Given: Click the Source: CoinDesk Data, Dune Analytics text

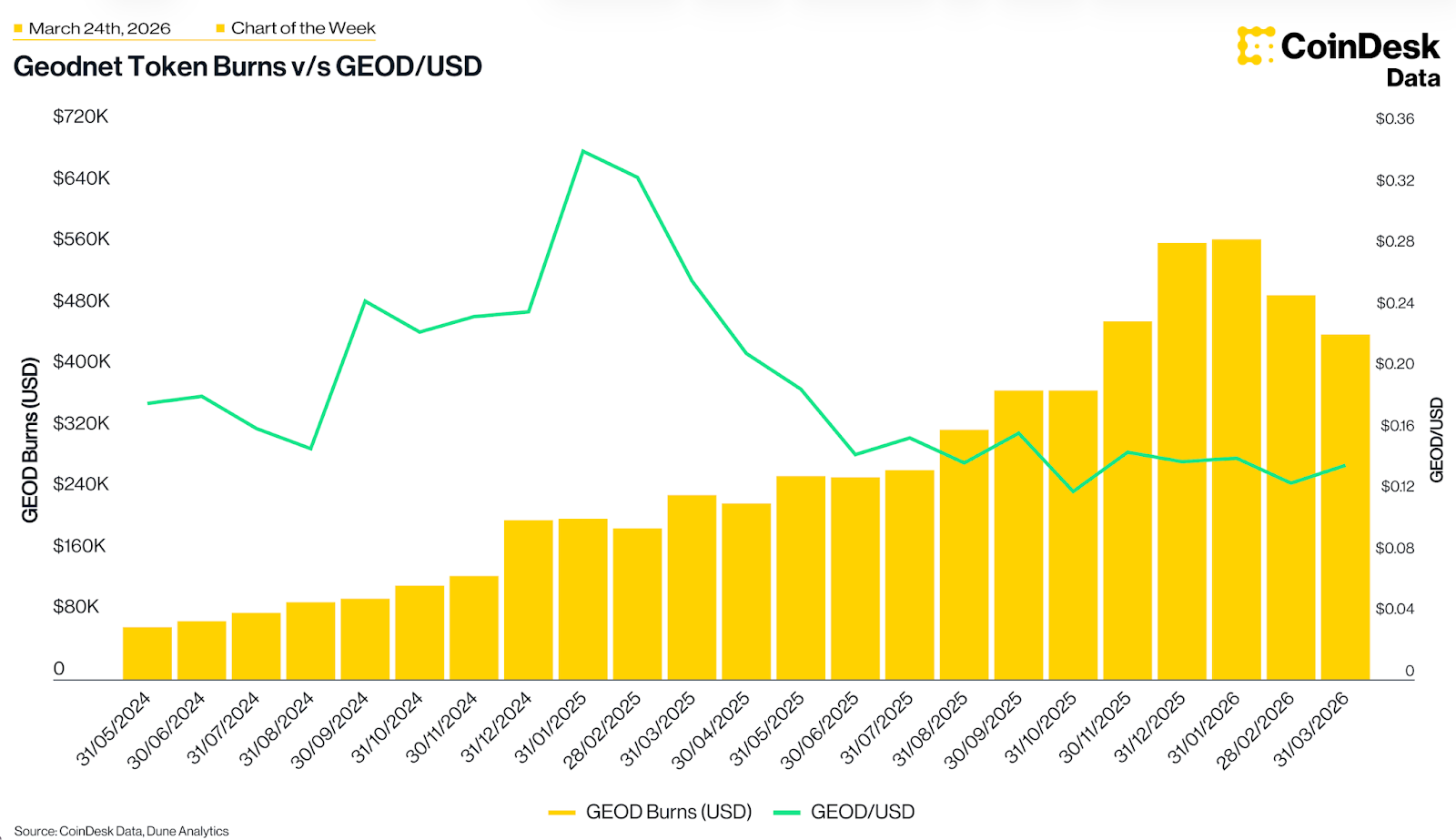Looking at the screenshot, I should [122, 831].
